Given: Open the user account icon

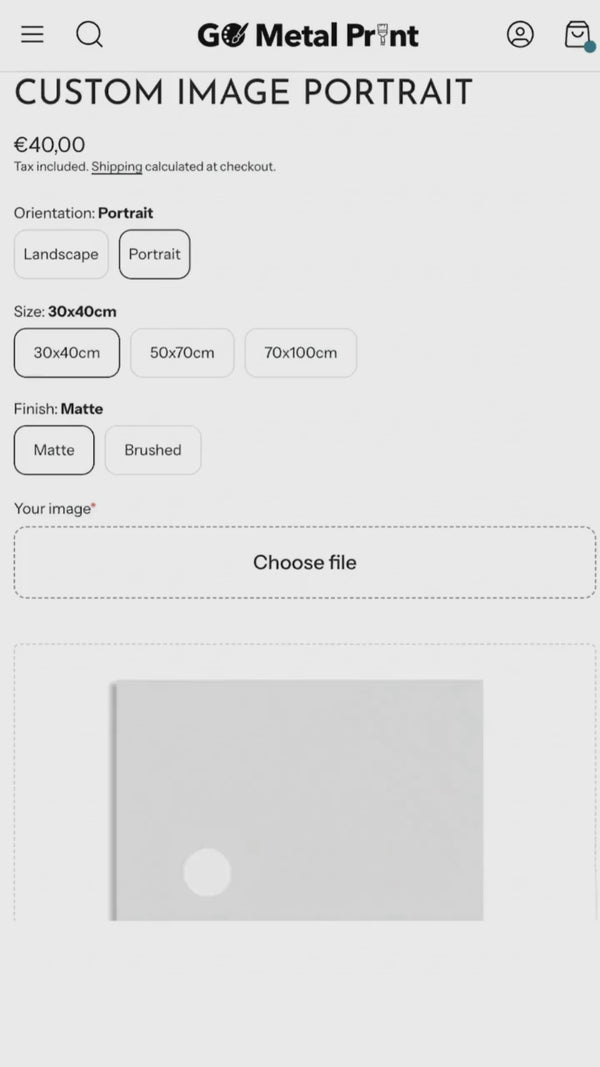Looking at the screenshot, I should point(520,34).
